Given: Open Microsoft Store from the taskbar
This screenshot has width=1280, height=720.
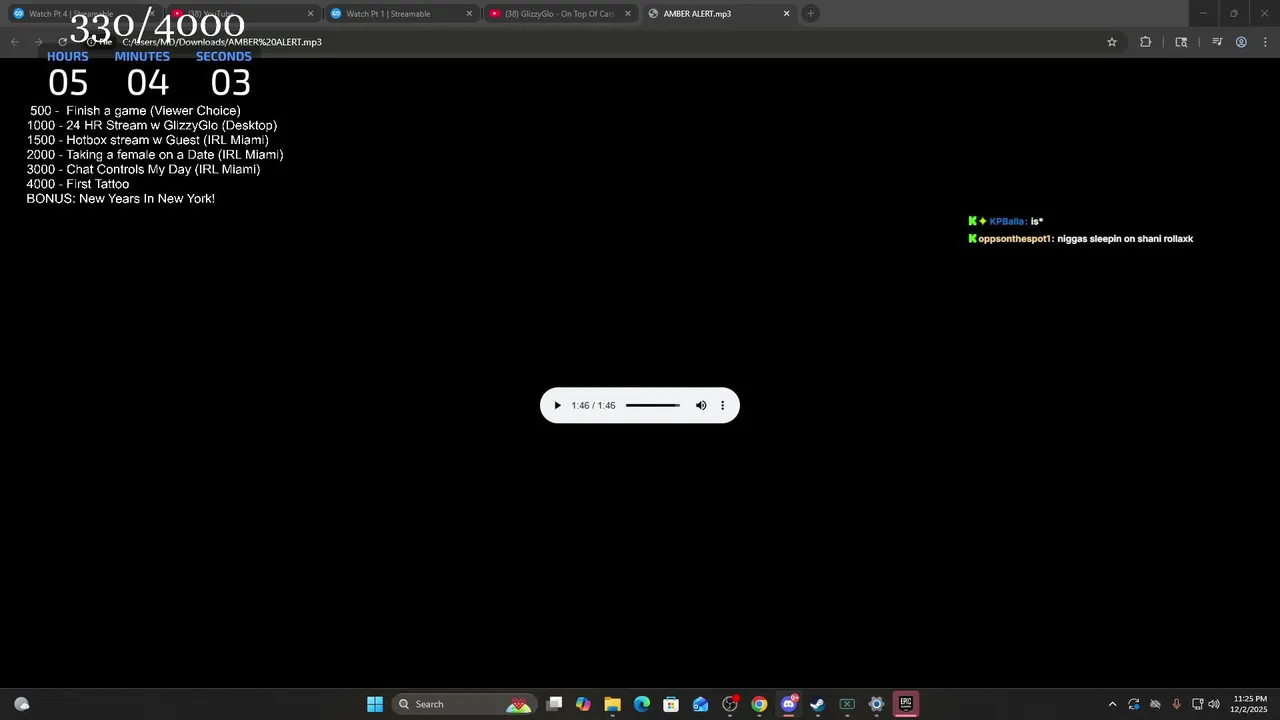Looking at the screenshot, I should (671, 704).
